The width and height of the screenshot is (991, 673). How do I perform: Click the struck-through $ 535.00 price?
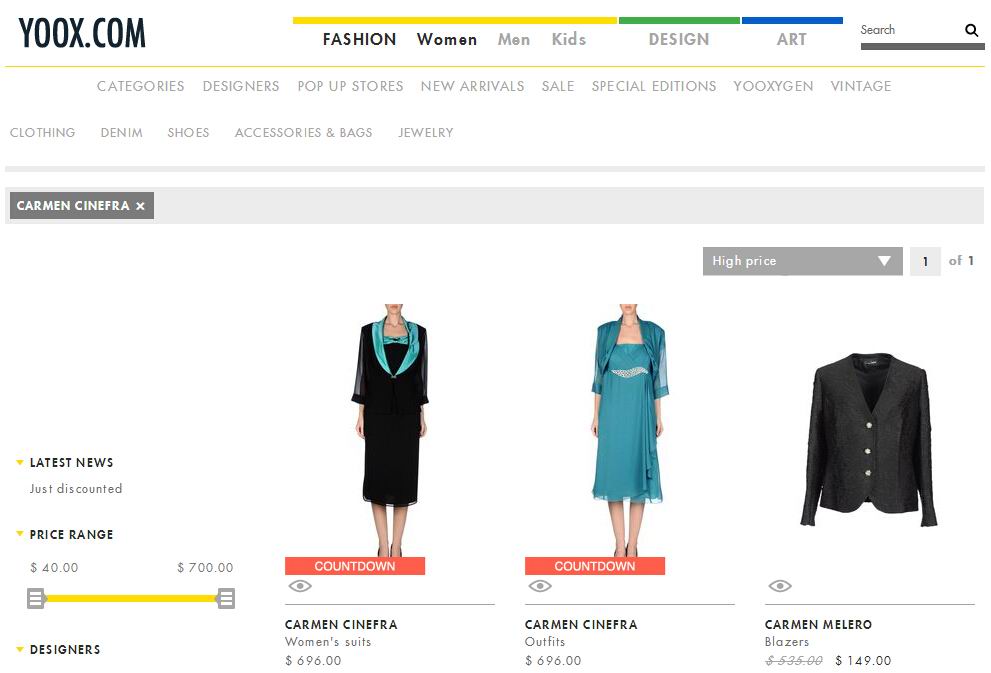coord(794,660)
